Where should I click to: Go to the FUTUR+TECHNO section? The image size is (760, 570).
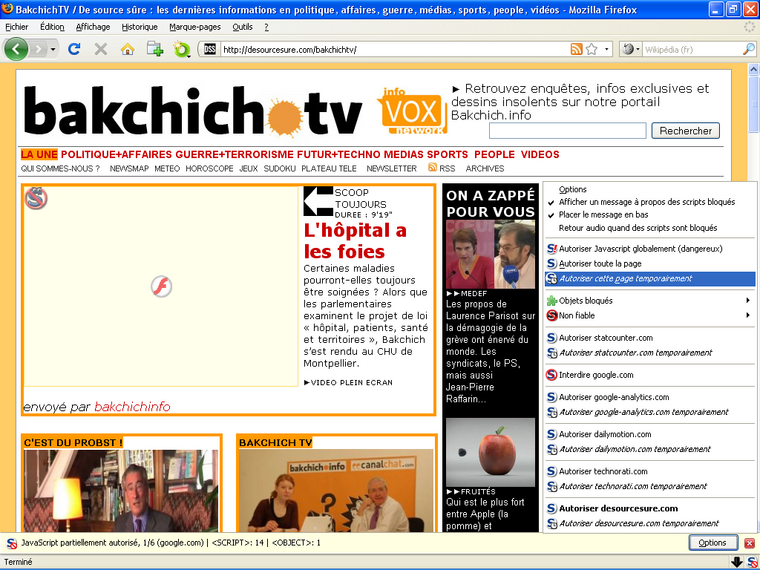tap(338, 155)
